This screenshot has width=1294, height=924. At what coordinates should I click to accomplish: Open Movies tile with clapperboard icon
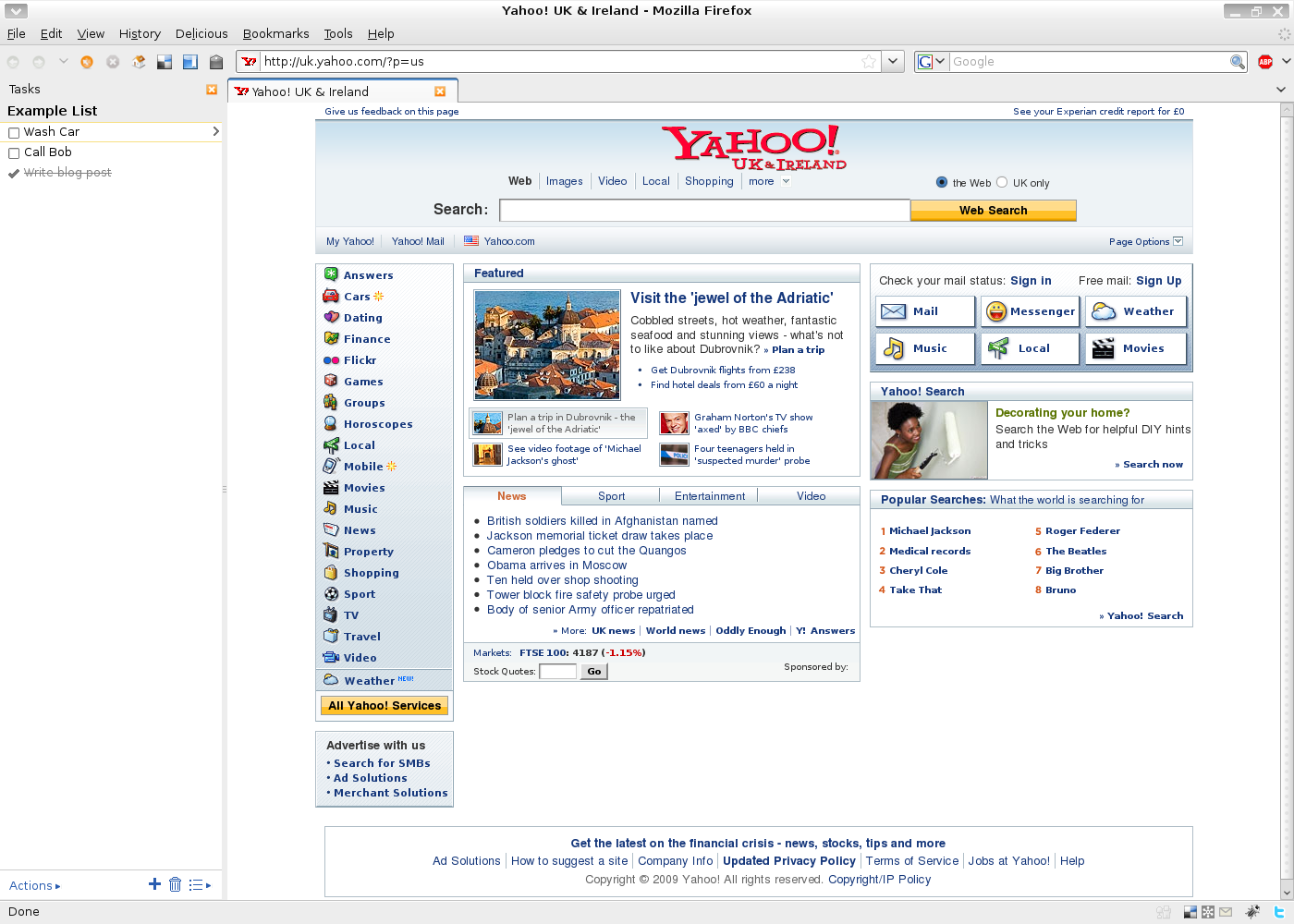[1136, 348]
